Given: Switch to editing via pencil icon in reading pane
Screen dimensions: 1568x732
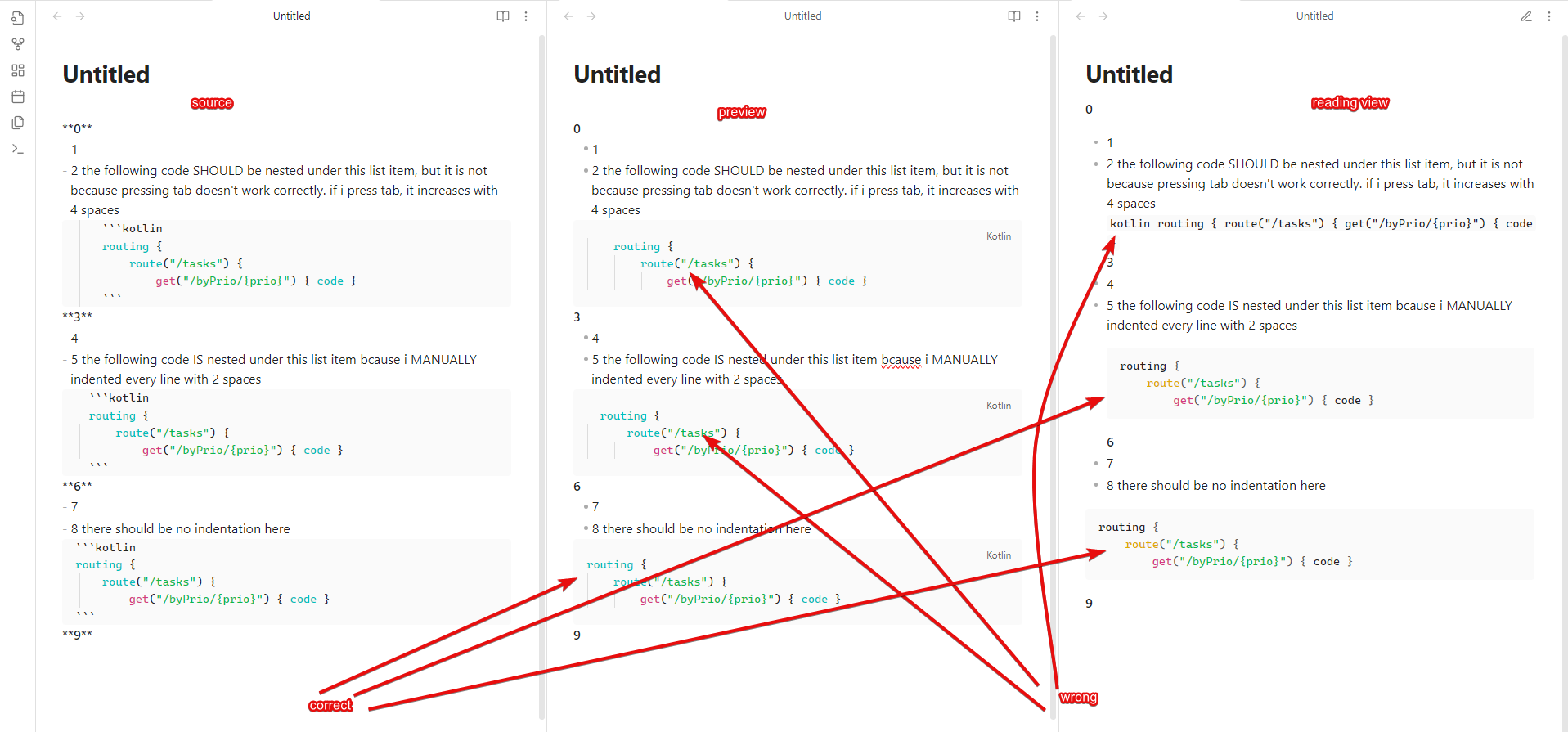Looking at the screenshot, I should [1526, 16].
